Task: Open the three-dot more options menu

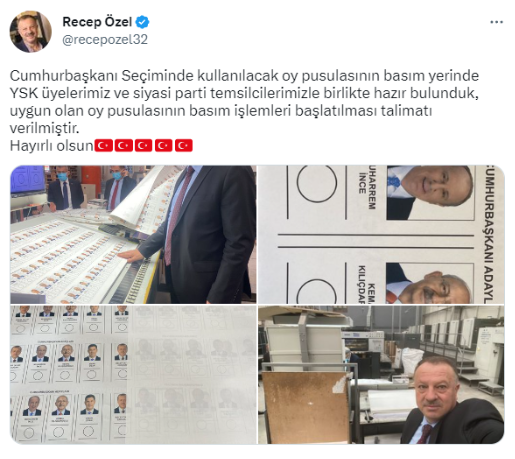Action: click(x=496, y=22)
